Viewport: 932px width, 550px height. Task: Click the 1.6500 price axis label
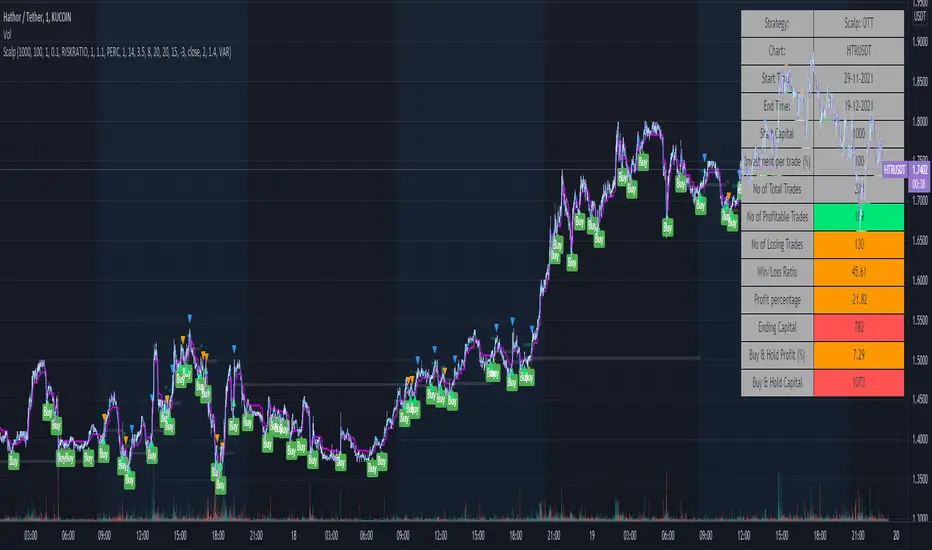coord(920,240)
